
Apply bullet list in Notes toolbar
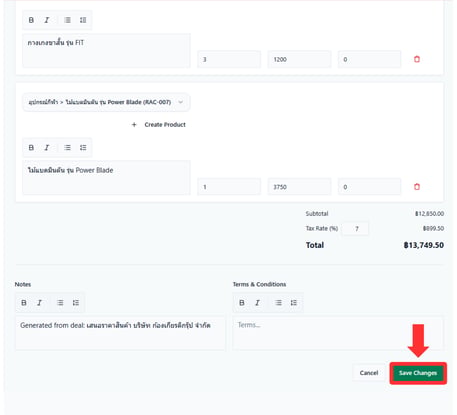tap(60, 303)
